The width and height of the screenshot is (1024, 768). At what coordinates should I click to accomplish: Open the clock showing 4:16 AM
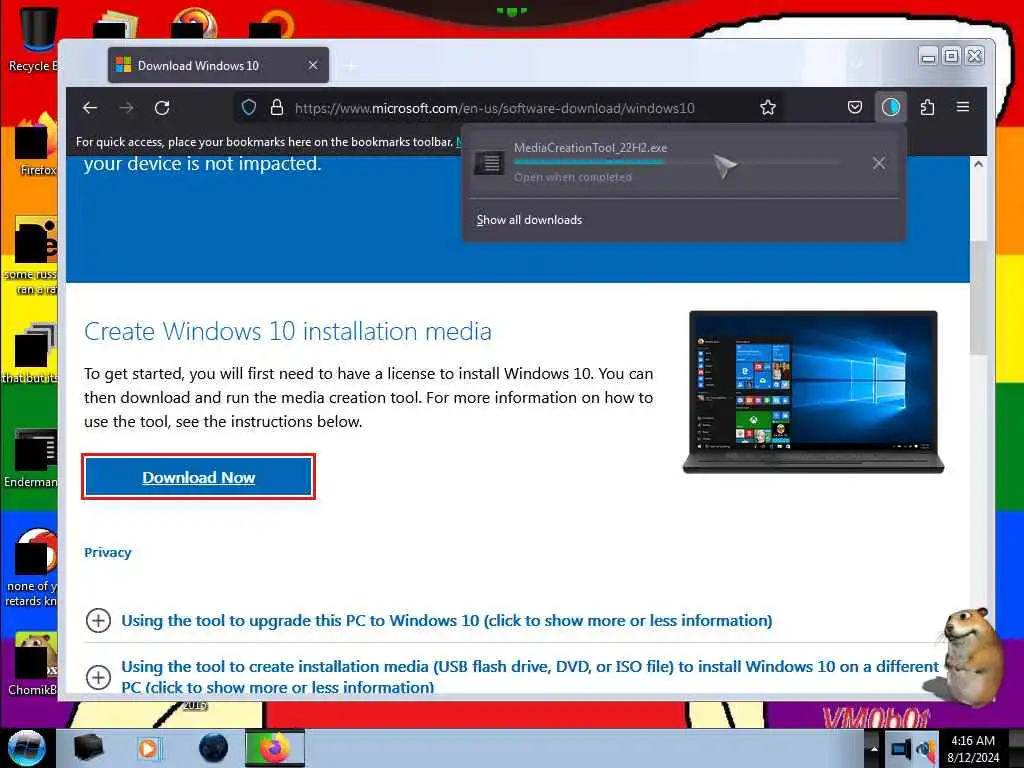(973, 748)
